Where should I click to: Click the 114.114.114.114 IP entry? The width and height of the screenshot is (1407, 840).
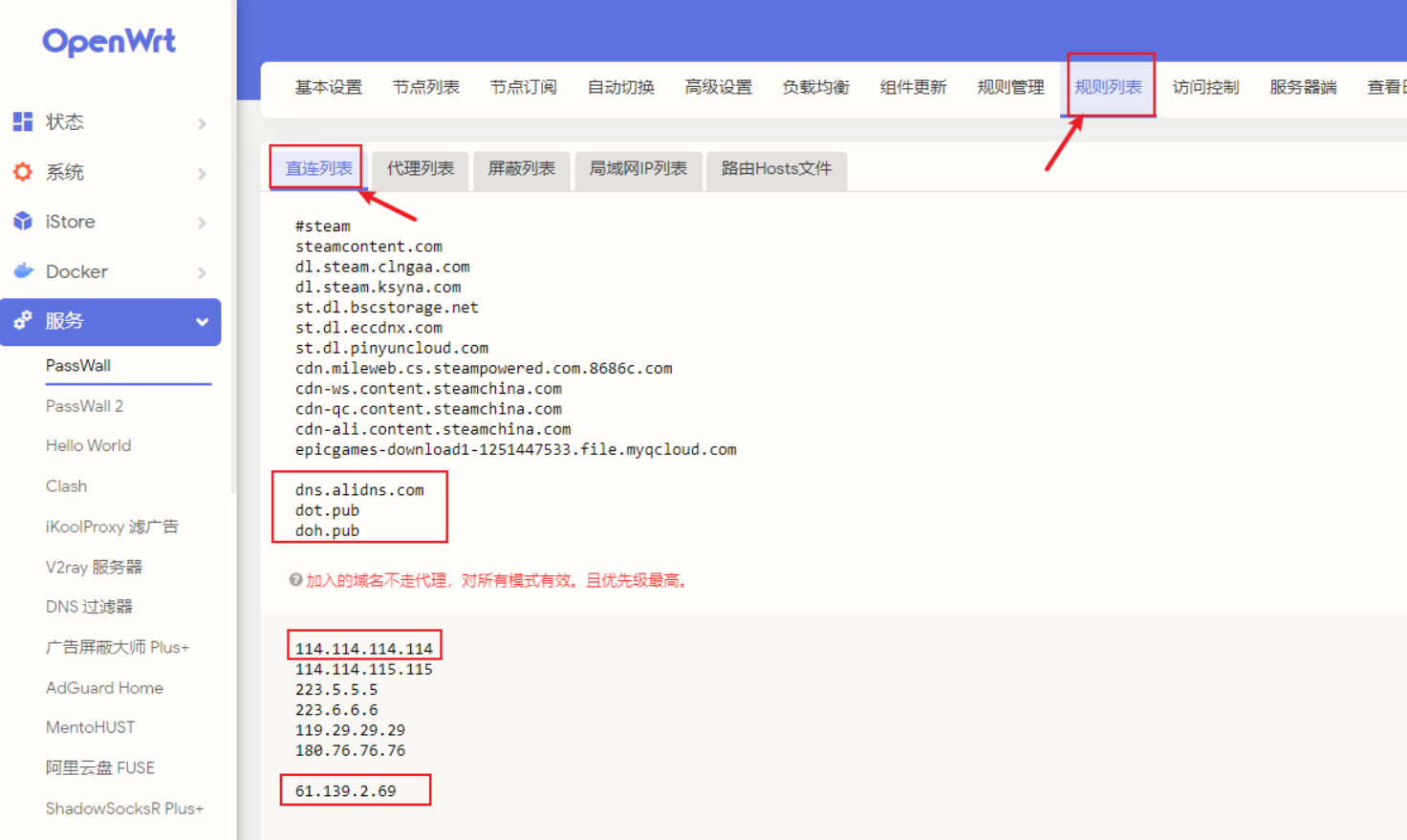coord(364,649)
